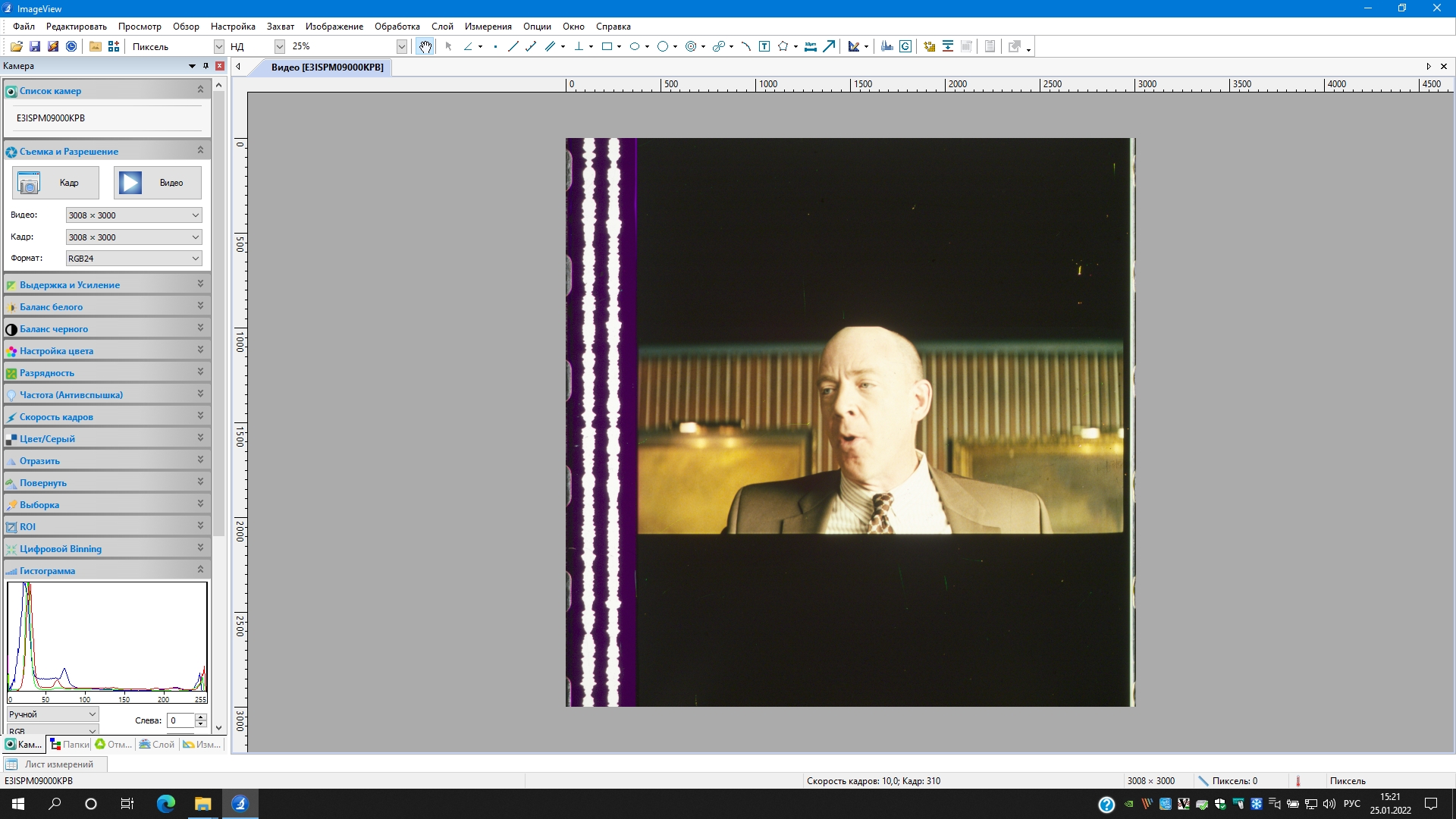The height and width of the screenshot is (819, 1456).
Task: Toggle the pin on the Камера panel
Action: pos(206,66)
